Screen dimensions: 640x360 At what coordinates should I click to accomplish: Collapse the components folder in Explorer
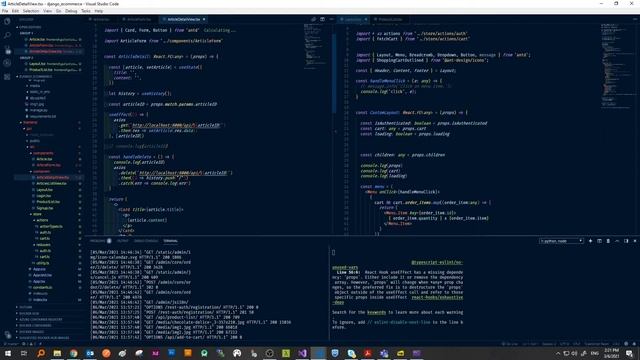(43, 153)
